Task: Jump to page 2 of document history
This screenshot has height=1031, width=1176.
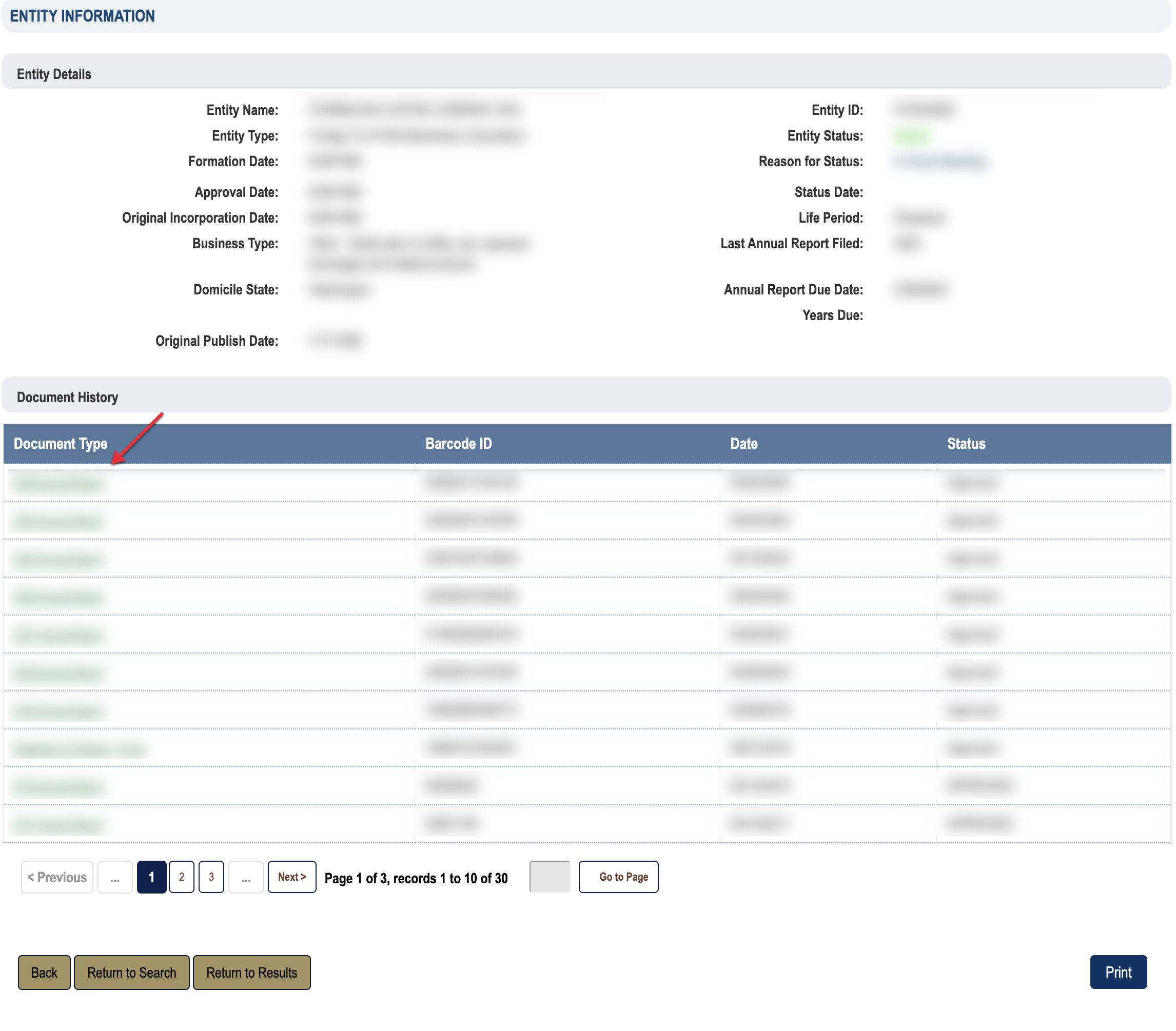Action: (x=181, y=877)
